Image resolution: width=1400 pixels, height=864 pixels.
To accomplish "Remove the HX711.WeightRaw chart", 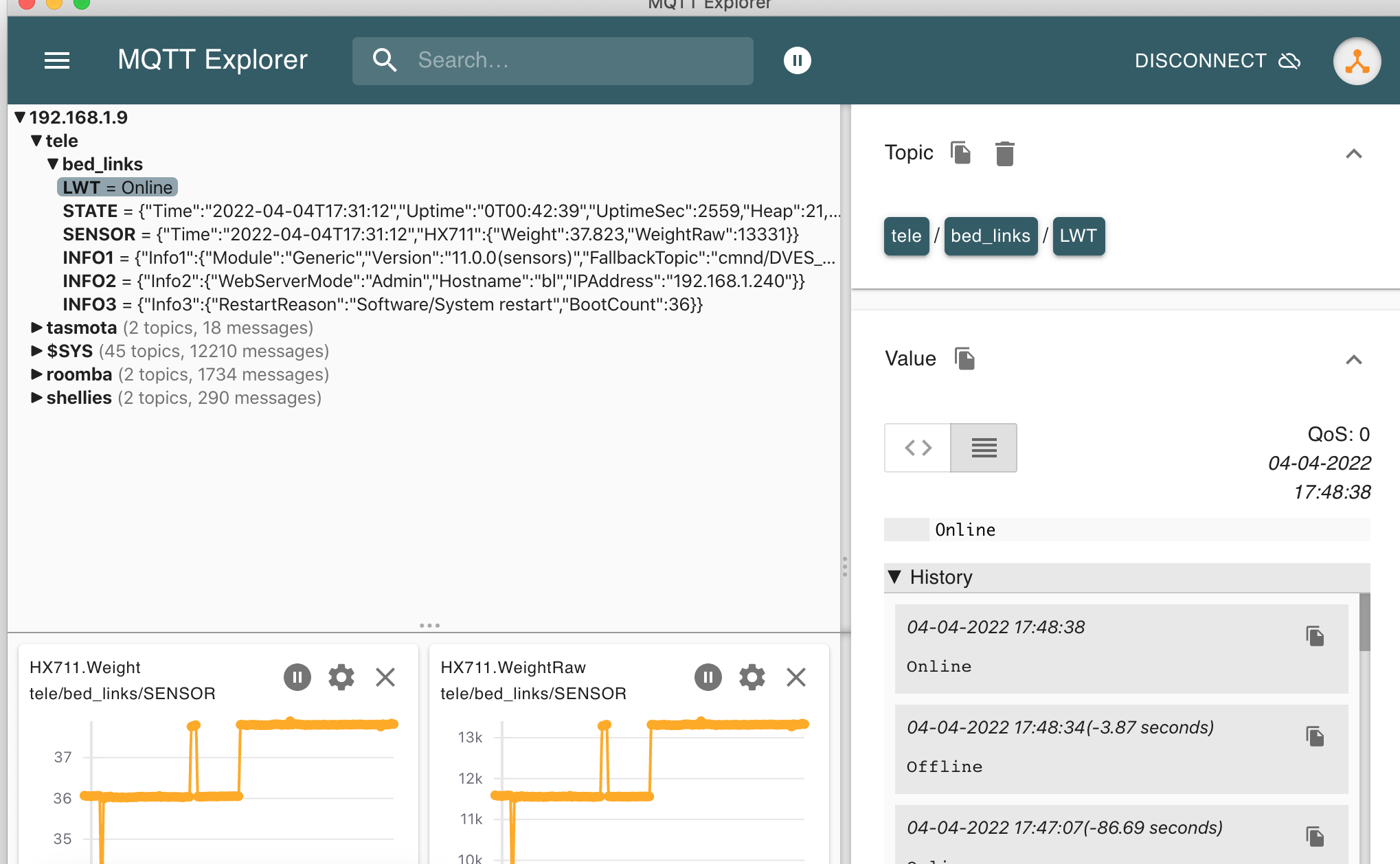I will (x=796, y=677).
